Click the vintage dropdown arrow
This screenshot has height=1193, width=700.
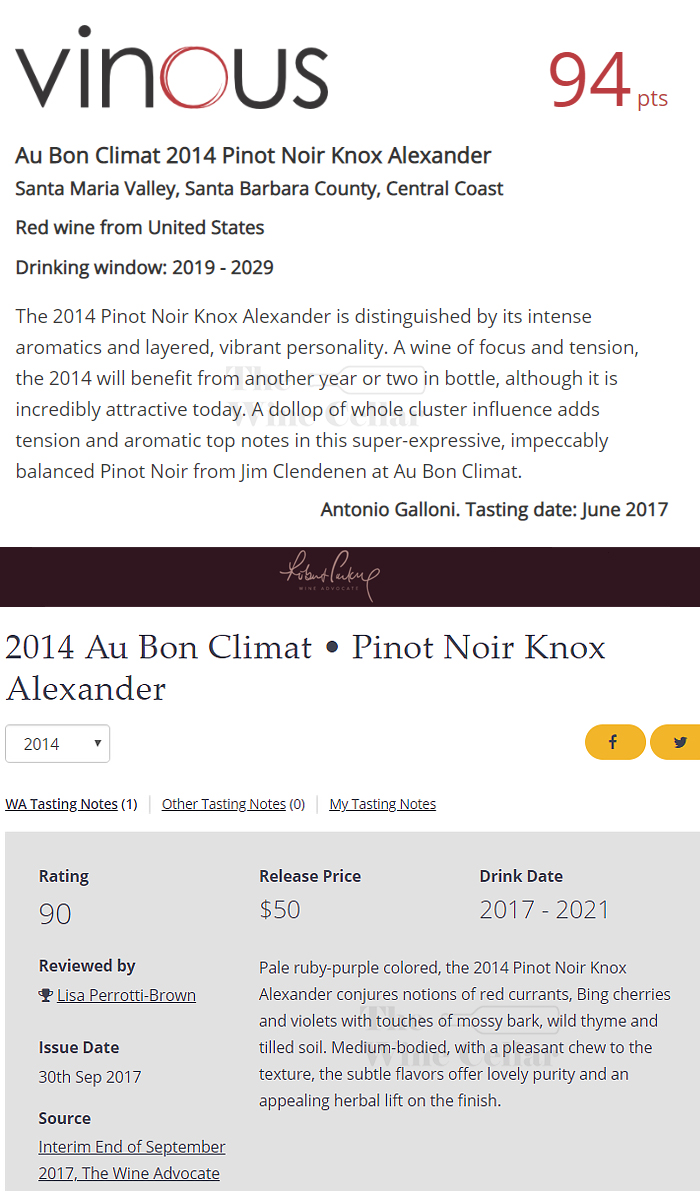tap(97, 743)
